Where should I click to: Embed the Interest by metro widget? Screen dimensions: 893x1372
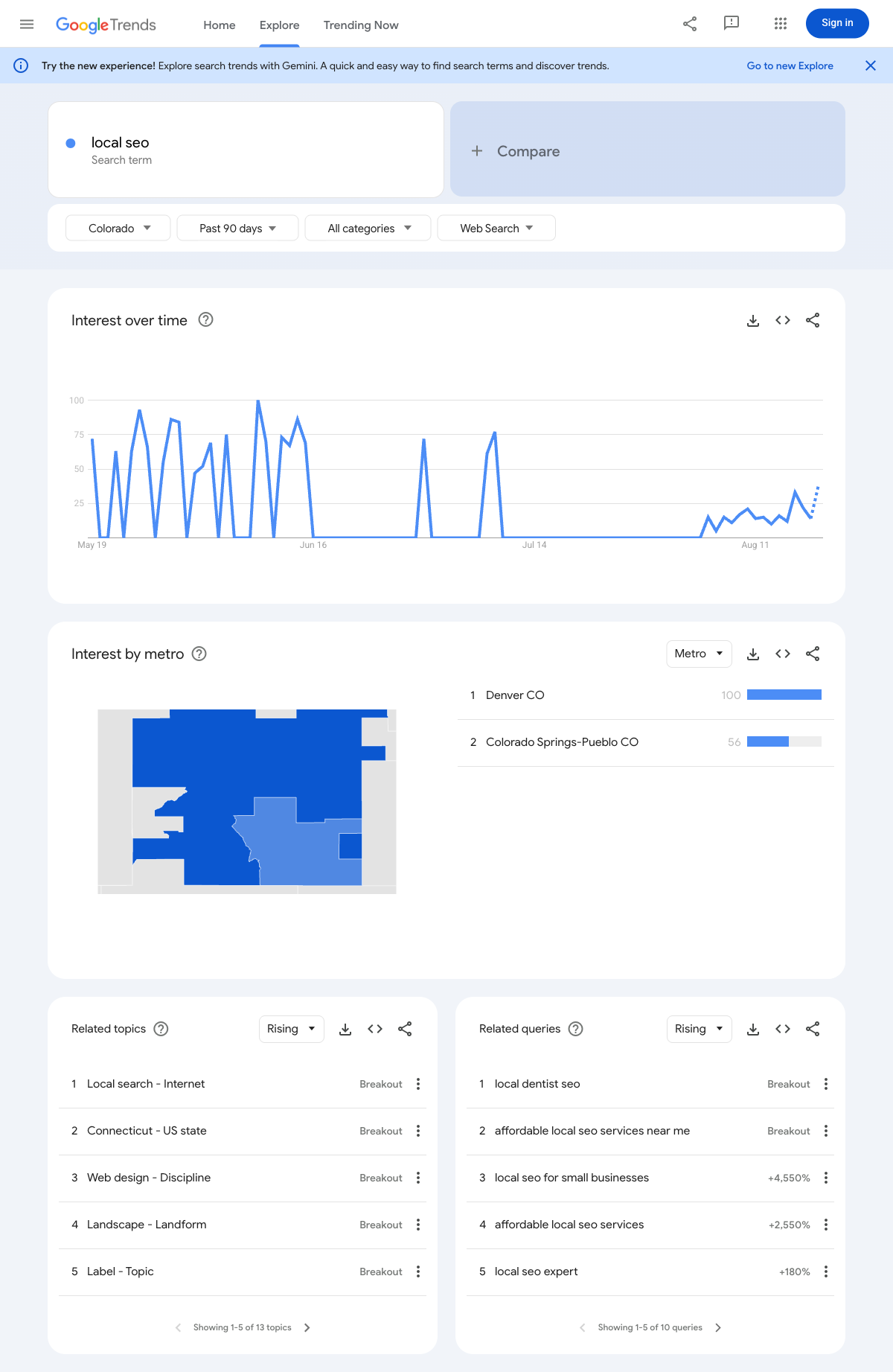click(783, 654)
